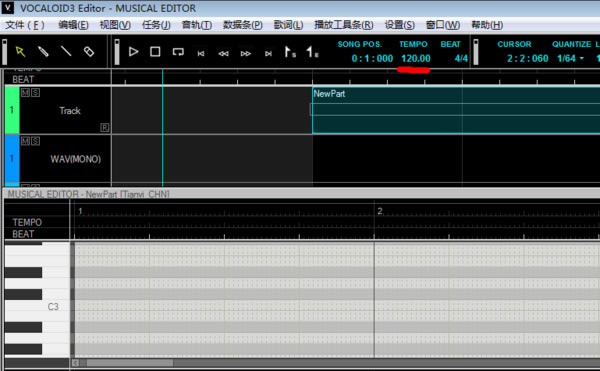Rewind the song position

point(223,54)
